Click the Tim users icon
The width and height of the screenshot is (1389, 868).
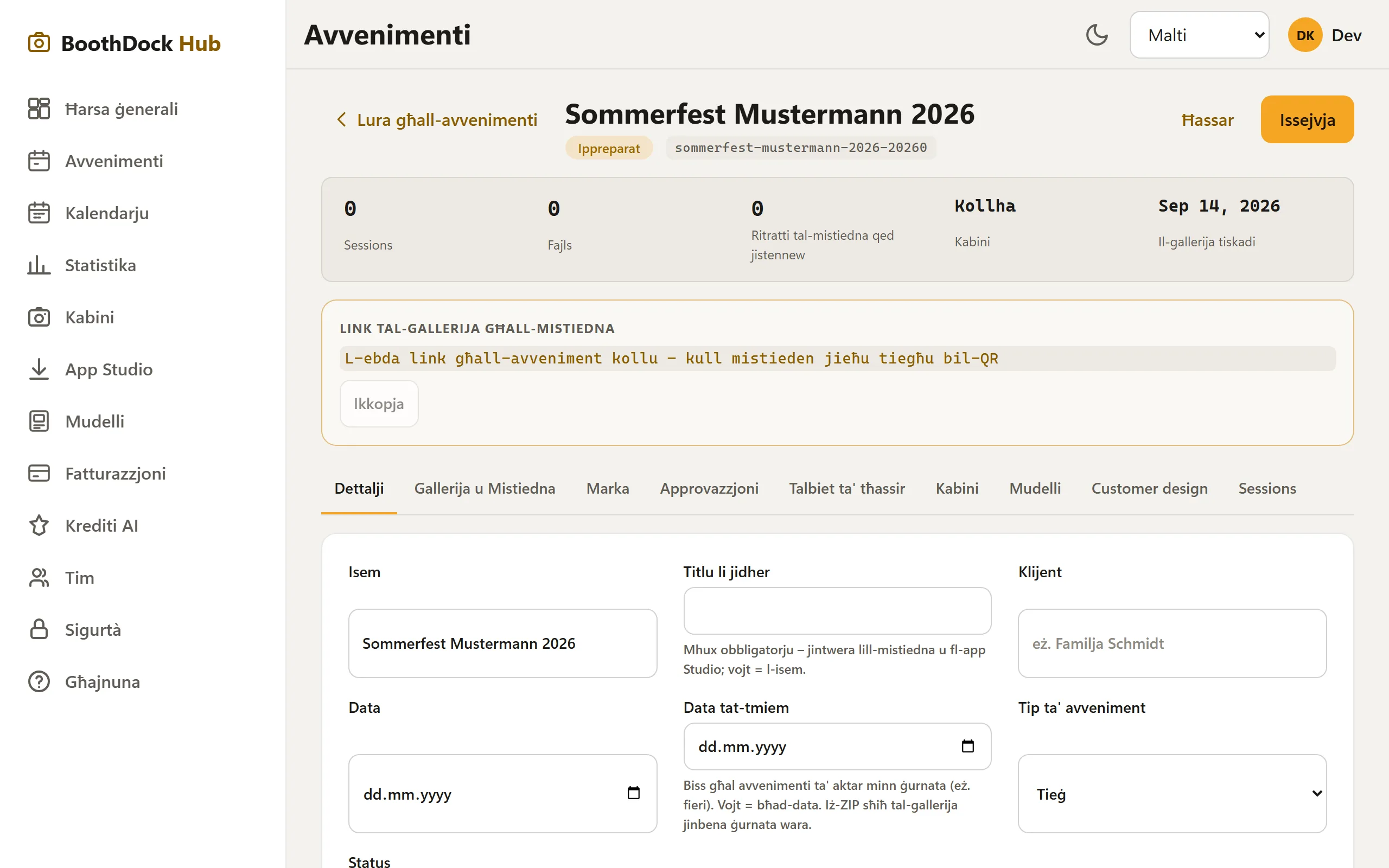39,578
